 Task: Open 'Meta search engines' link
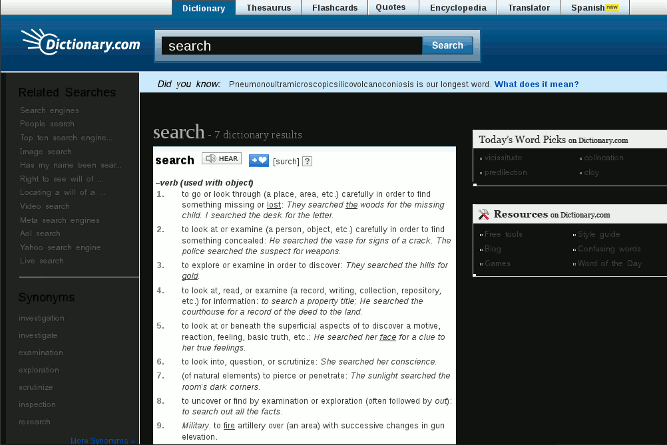tap(60, 220)
